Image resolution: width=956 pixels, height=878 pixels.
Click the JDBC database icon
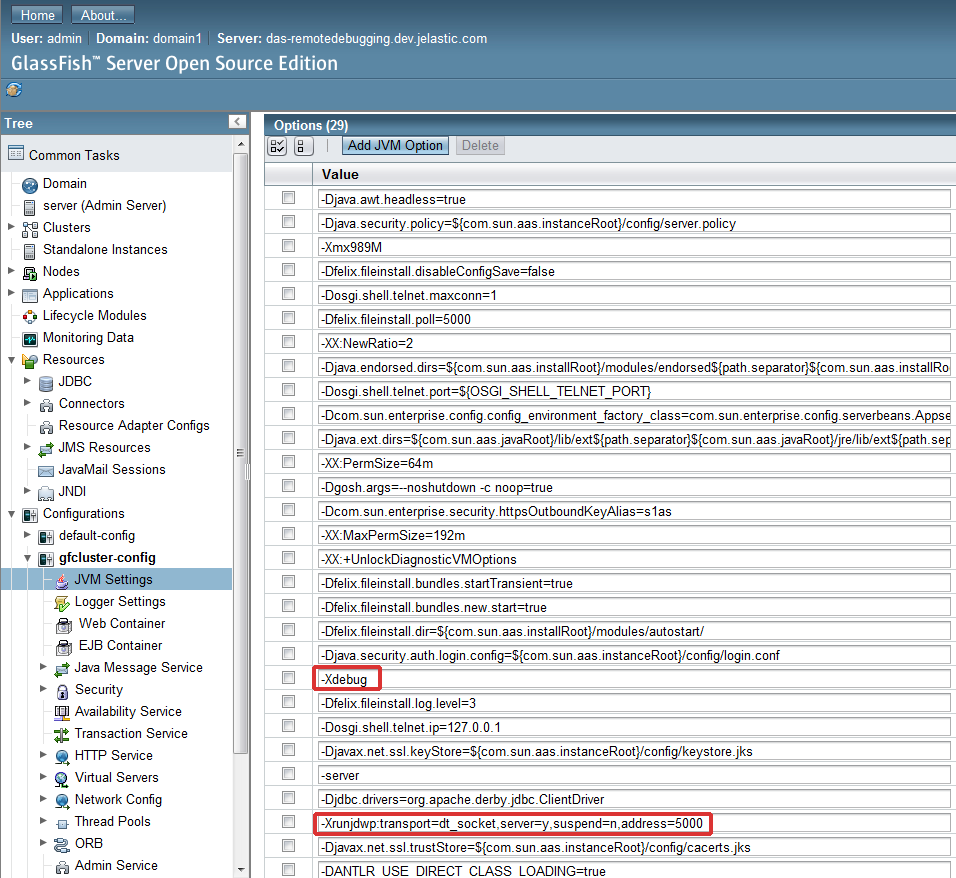46,384
